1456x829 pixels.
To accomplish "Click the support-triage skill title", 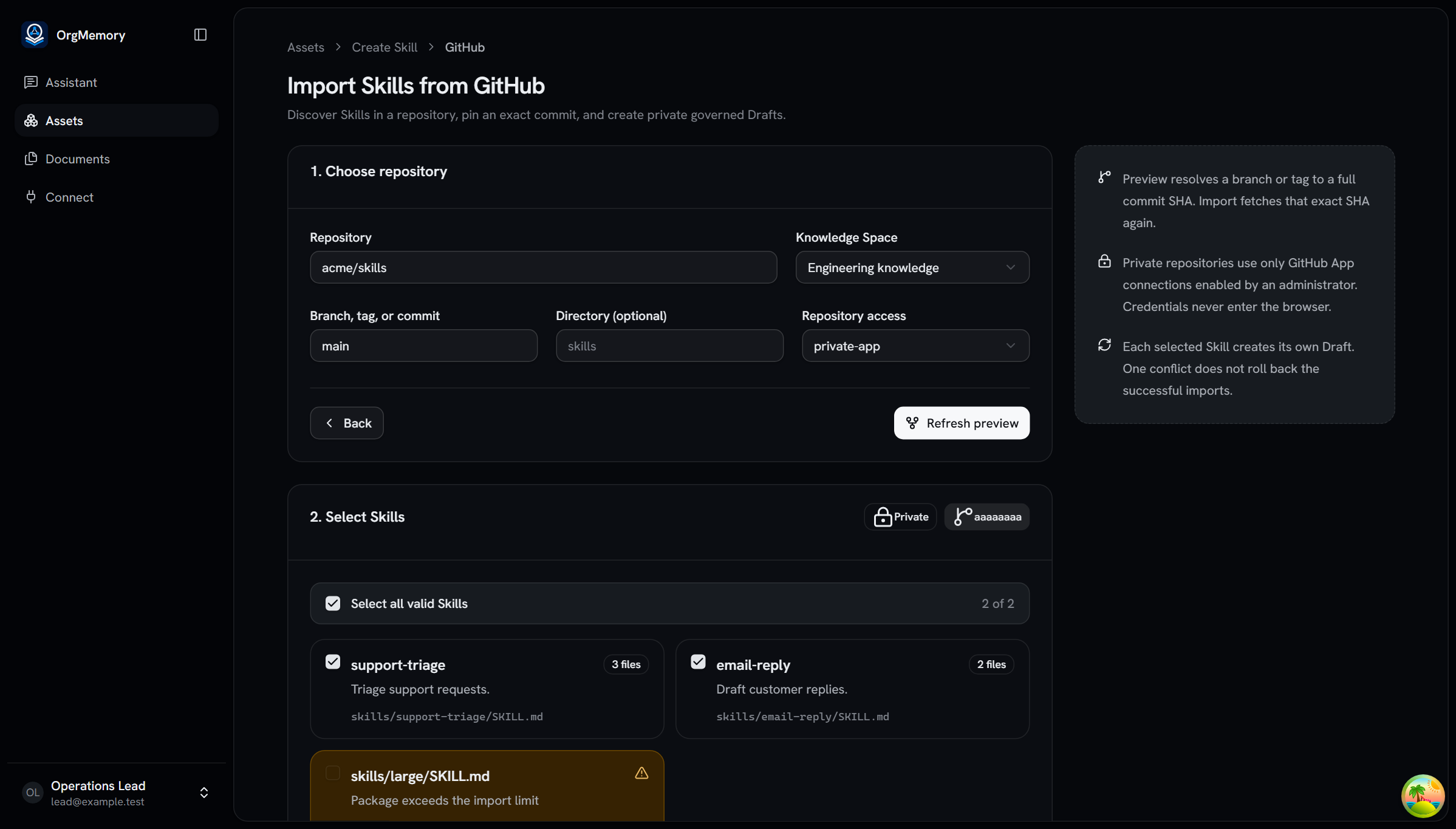I will pyautogui.click(x=398, y=665).
